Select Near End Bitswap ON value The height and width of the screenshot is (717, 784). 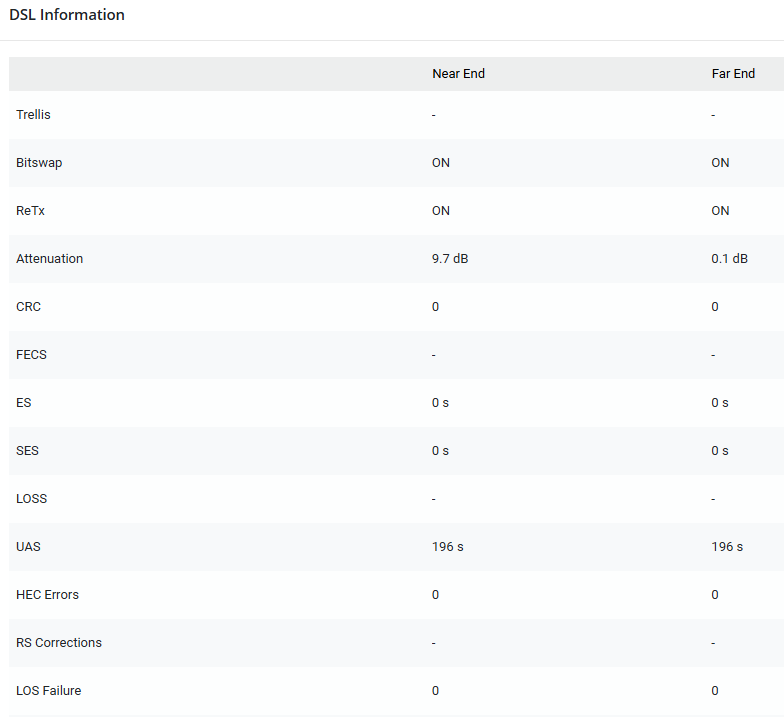click(441, 163)
